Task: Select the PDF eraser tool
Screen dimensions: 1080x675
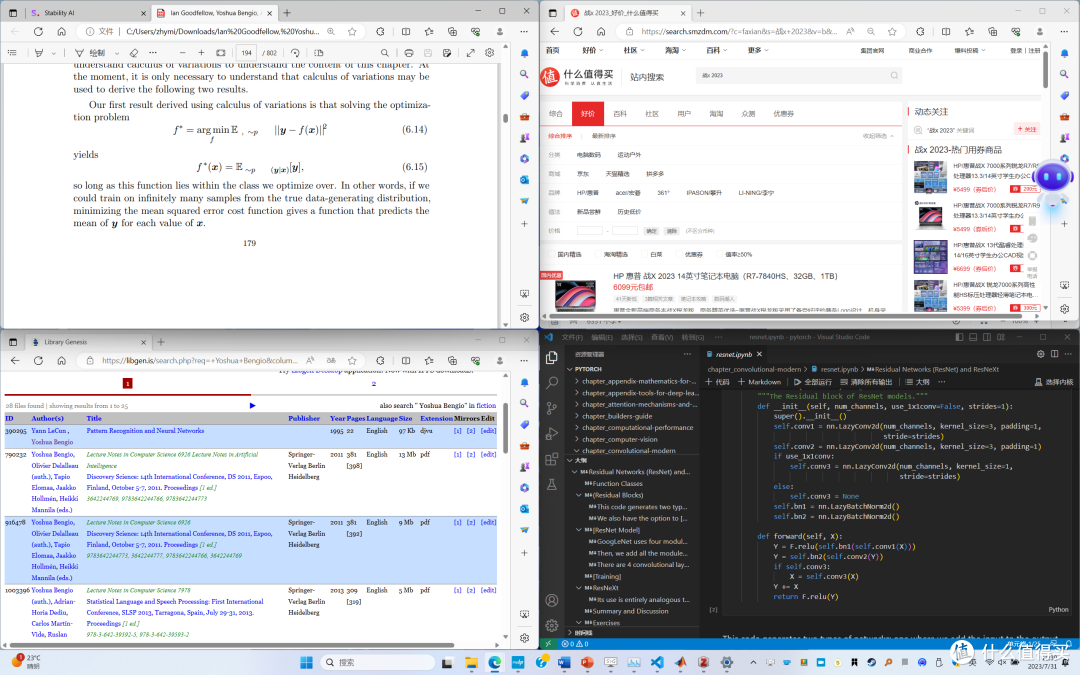Action: pyautogui.click(x=134, y=53)
